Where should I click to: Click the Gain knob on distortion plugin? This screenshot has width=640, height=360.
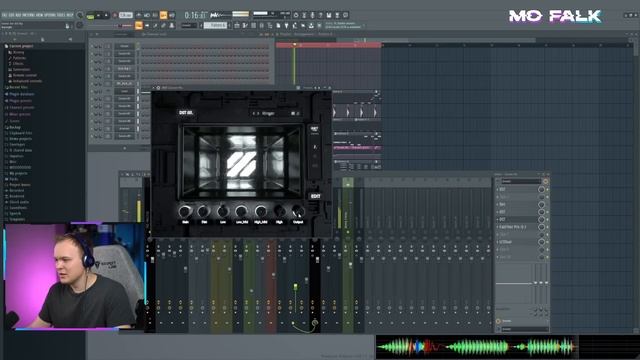pyautogui.click(x=185, y=211)
